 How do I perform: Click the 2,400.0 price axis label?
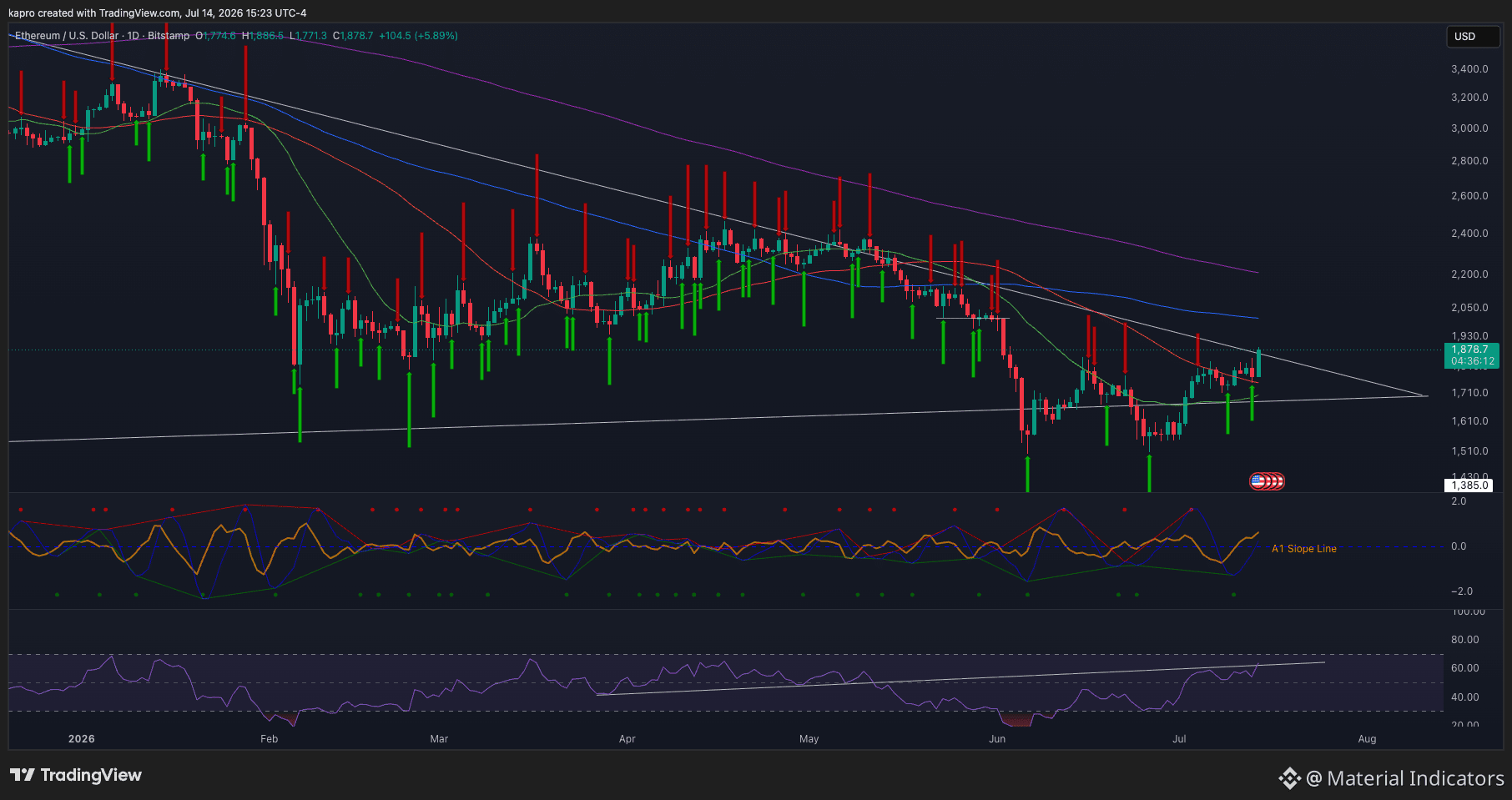(1469, 234)
